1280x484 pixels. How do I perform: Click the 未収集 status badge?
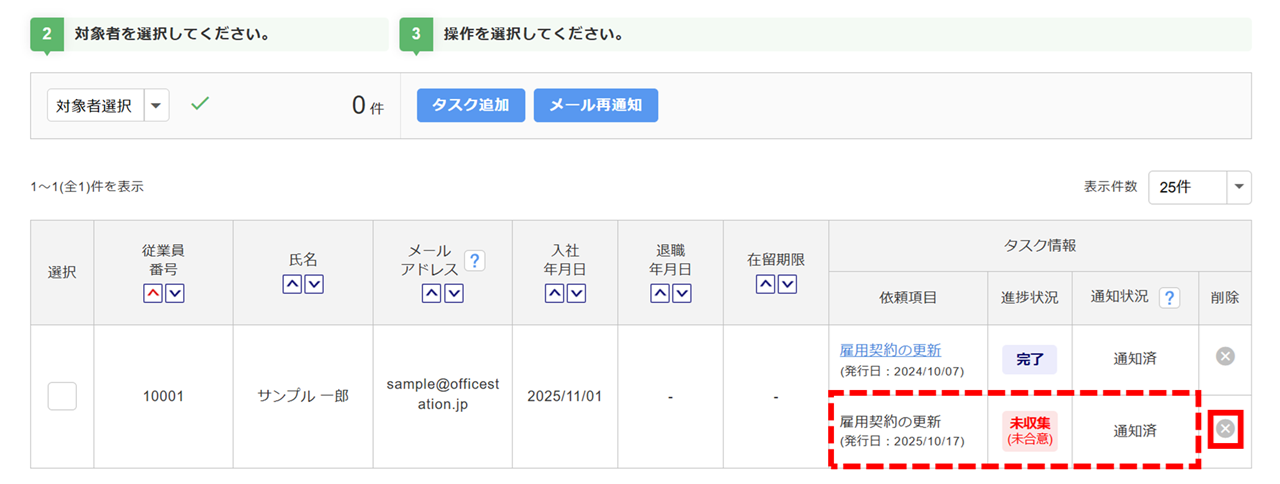[1029, 430]
